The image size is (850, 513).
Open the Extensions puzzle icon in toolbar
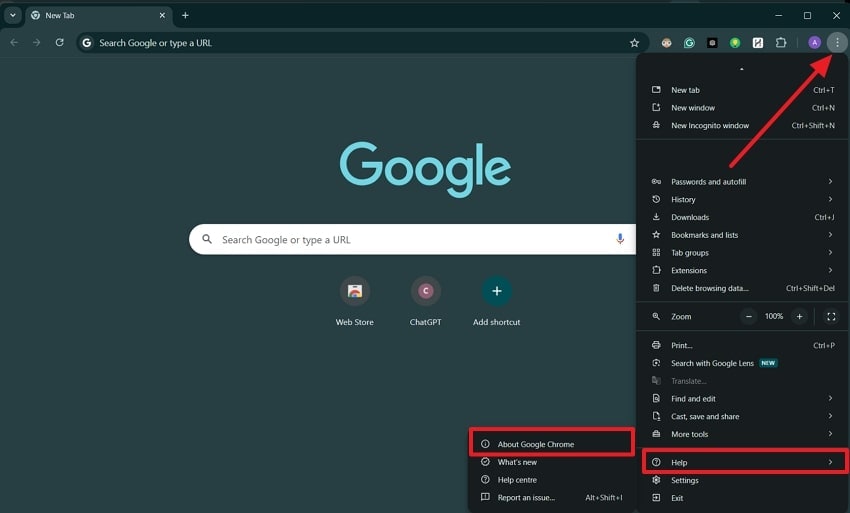(x=781, y=42)
